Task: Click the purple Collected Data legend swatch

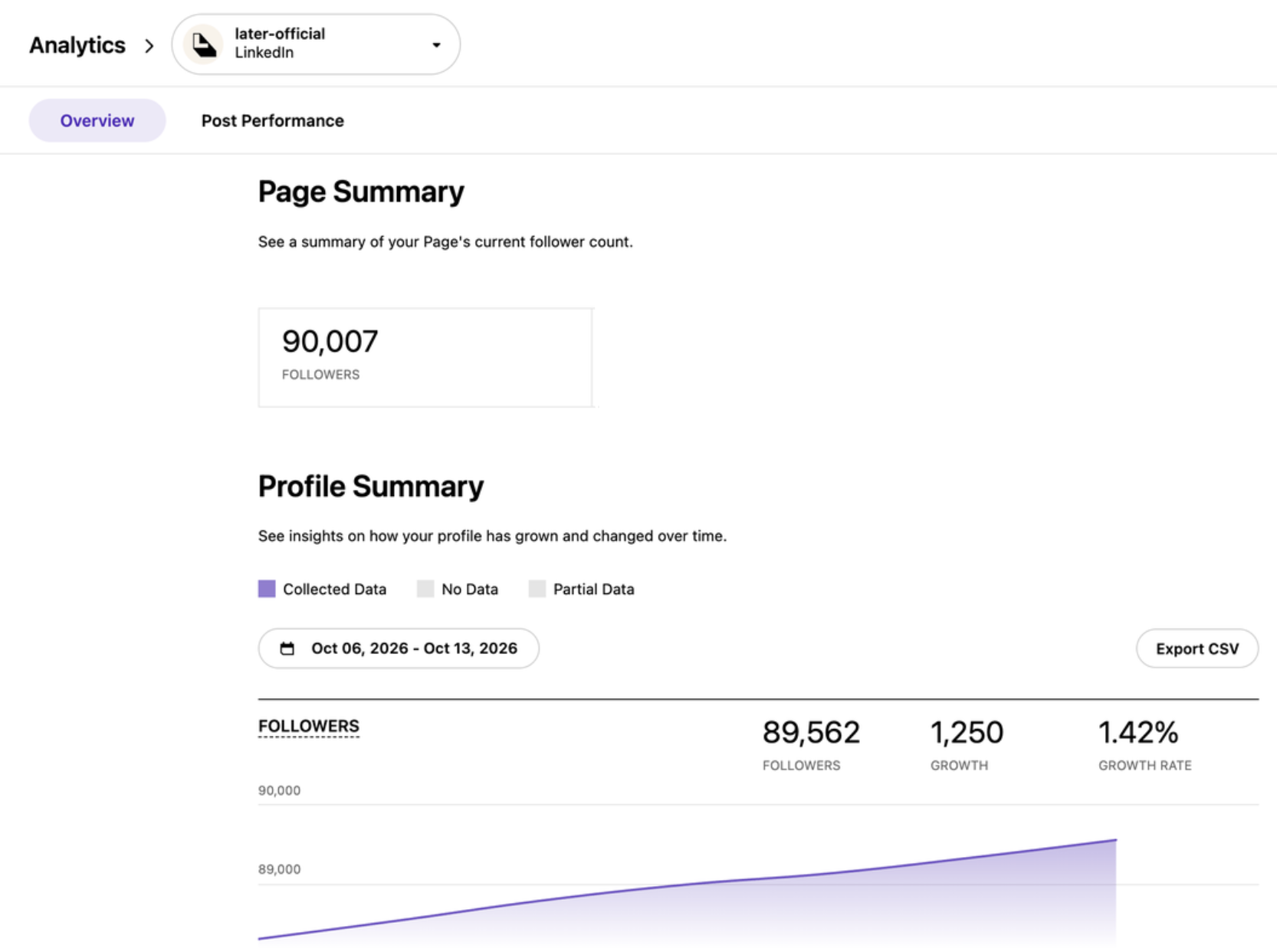Action: pos(267,589)
